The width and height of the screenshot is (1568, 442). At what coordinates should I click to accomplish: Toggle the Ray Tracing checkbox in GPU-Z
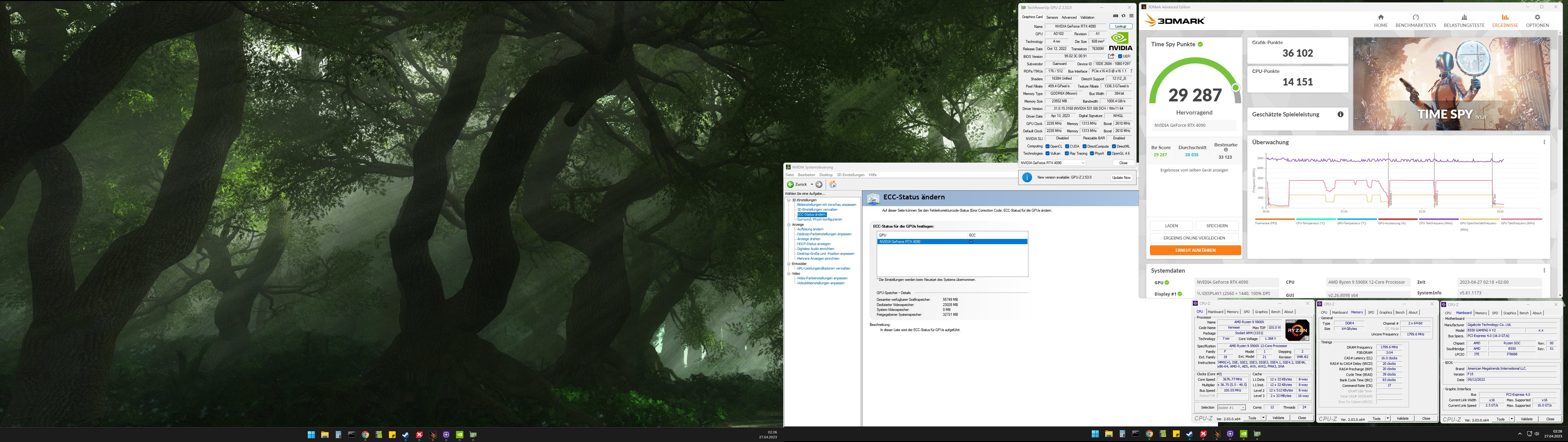[x=1067, y=153]
